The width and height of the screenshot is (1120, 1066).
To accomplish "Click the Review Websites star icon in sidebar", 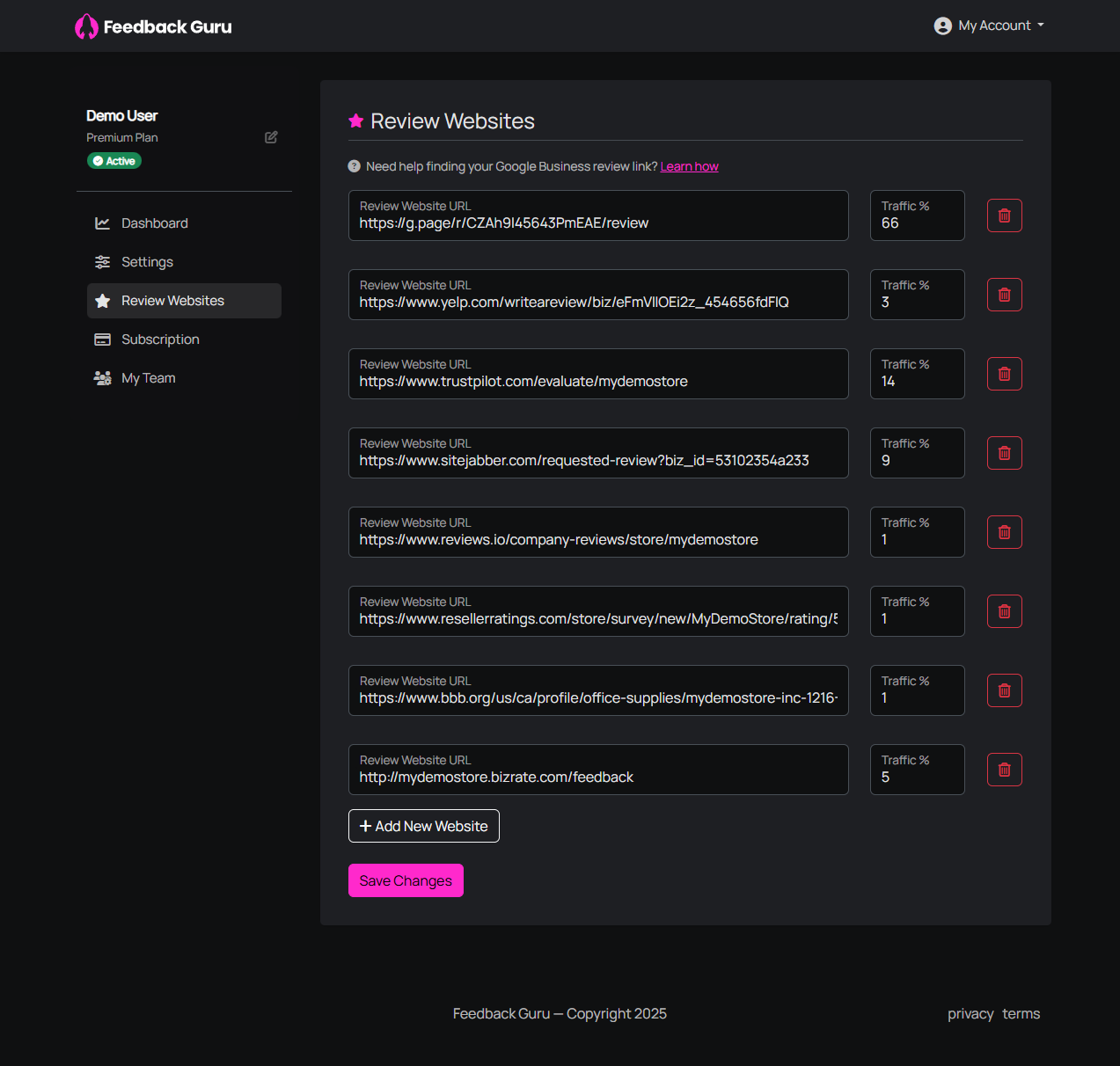I will 103,301.
